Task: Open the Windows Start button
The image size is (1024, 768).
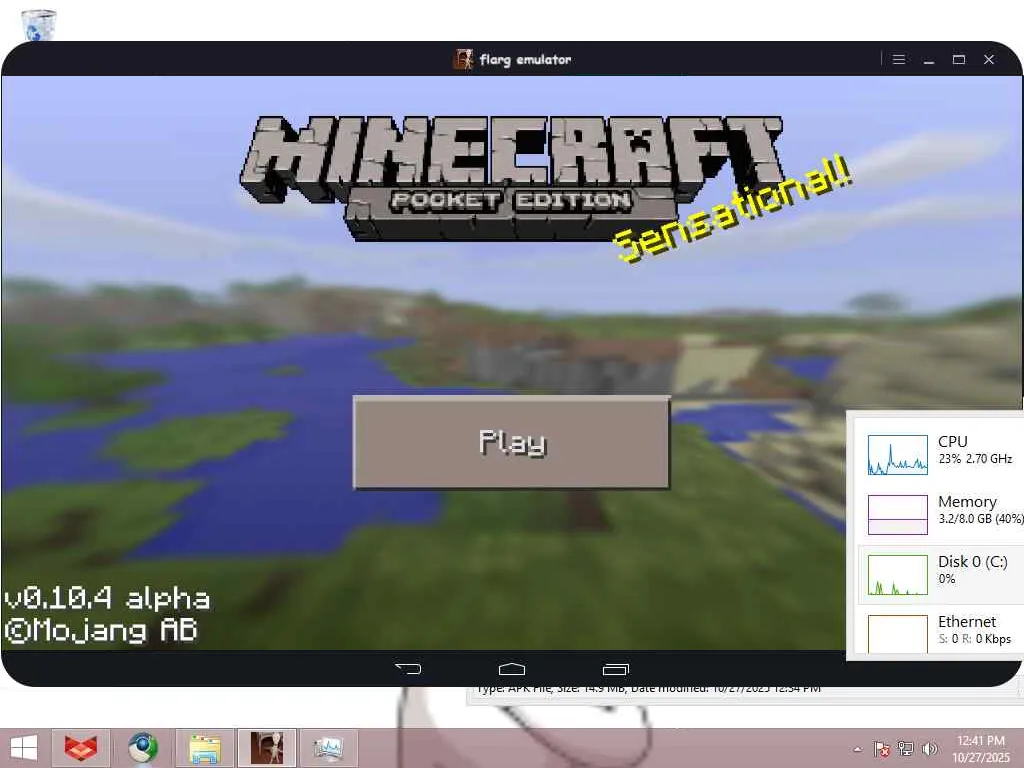Action: (x=24, y=748)
